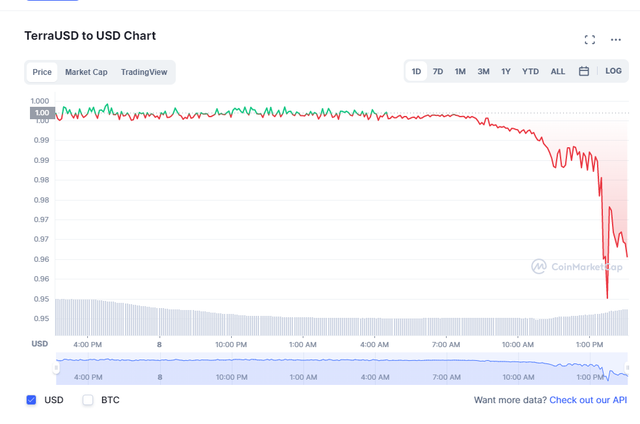This screenshot has width=640, height=424.
Task: Uncheck the USD checkbox
Action: [31, 400]
